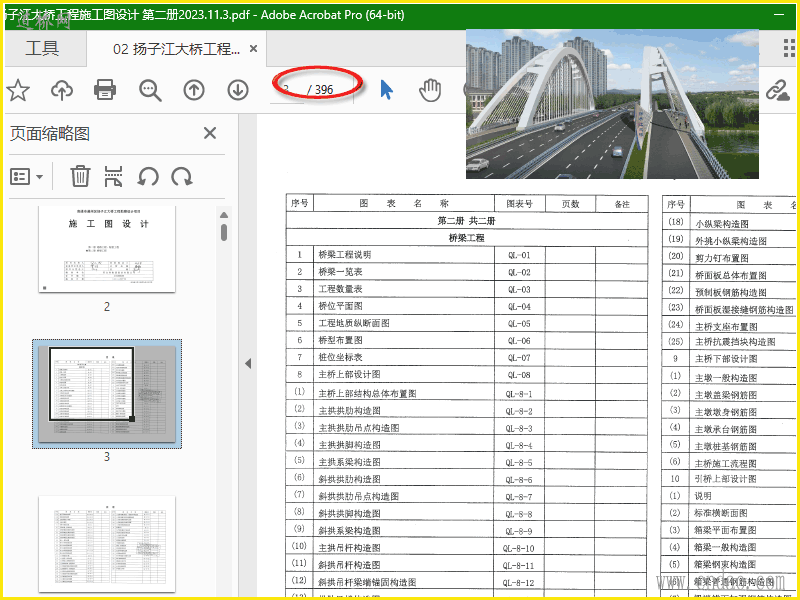The height and width of the screenshot is (600, 800).
Task: Click the 备注 column header
Action: coord(622,204)
